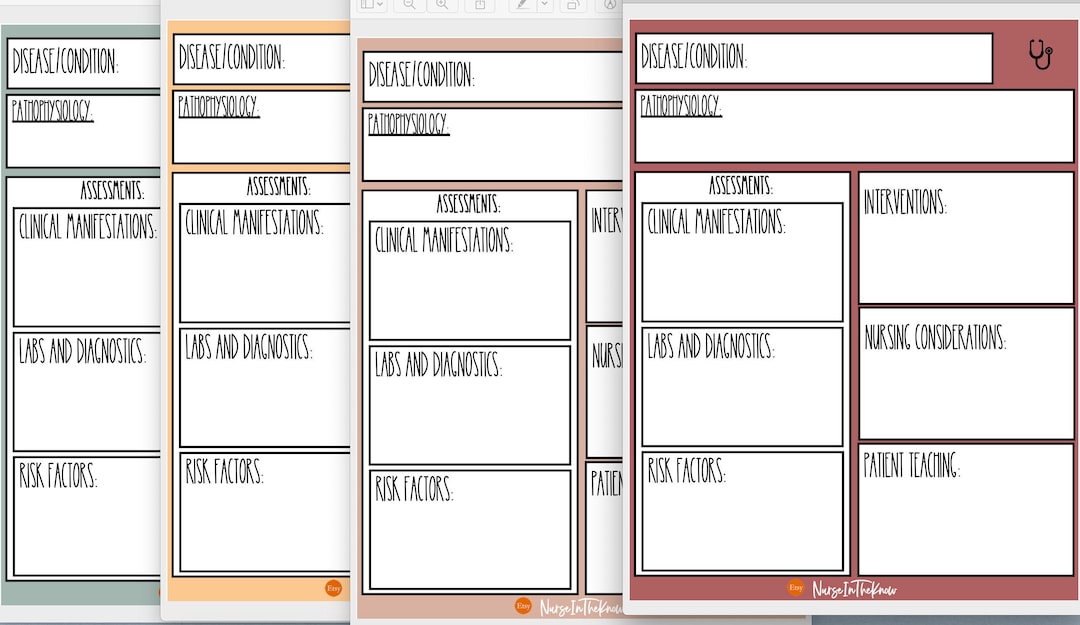Click "DISEASE/CONDITION:" in the red template

[x=694, y=57]
